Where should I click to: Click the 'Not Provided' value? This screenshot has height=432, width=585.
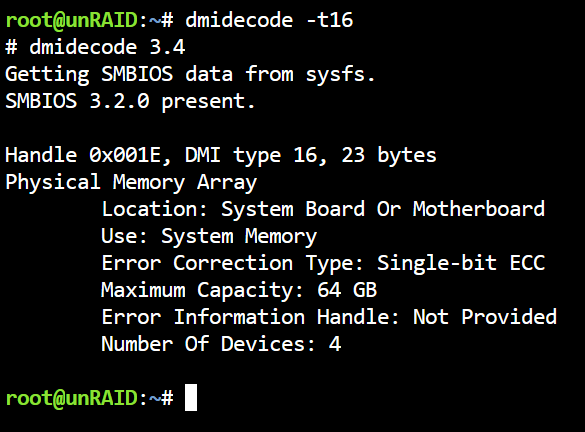coord(485,317)
